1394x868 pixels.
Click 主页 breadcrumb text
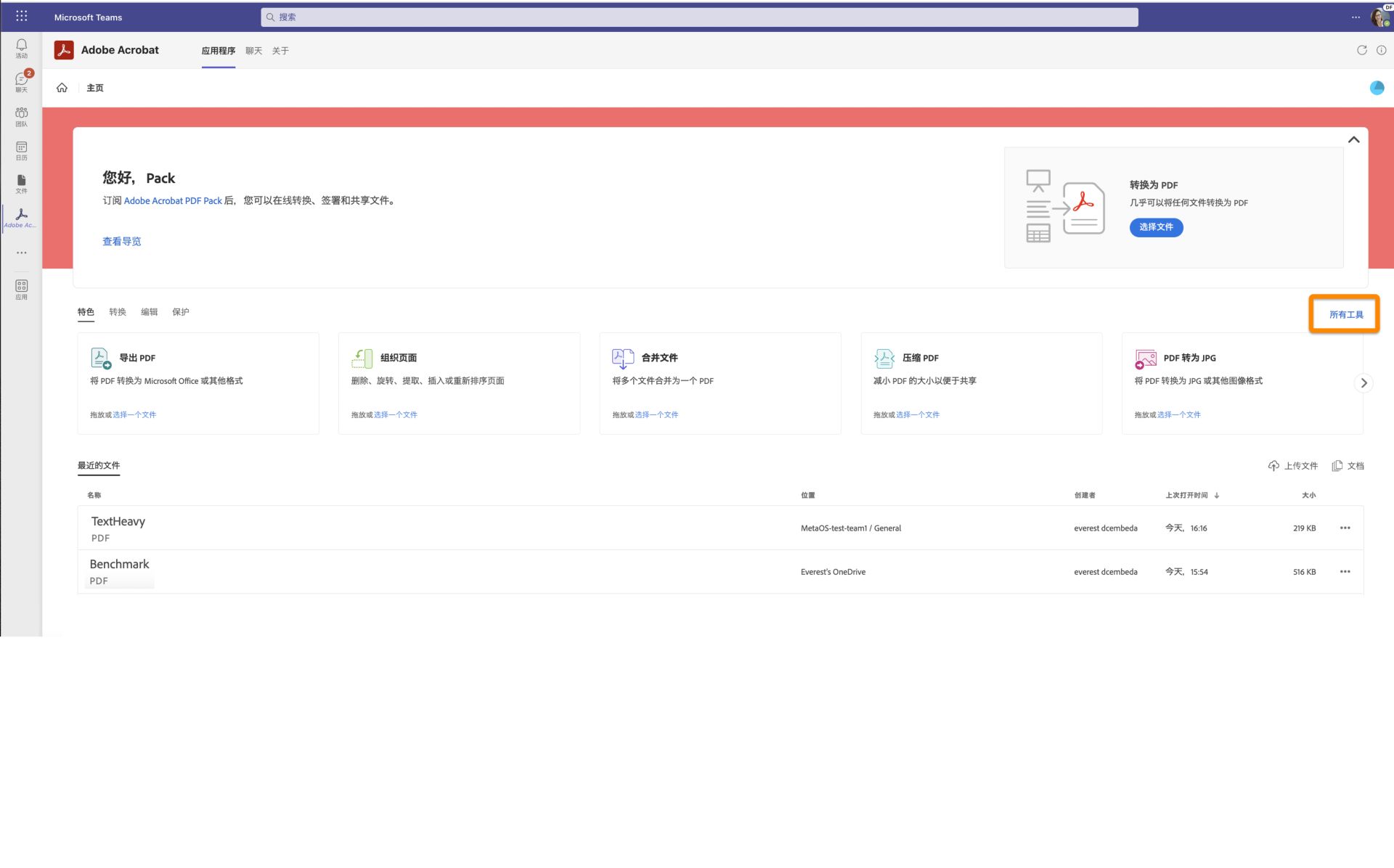click(x=95, y=88)
